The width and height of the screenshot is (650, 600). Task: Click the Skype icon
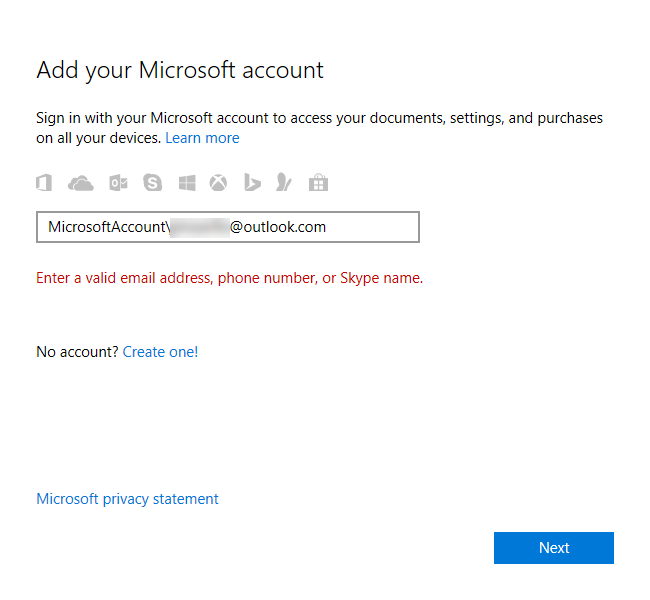tap(153, 182)
